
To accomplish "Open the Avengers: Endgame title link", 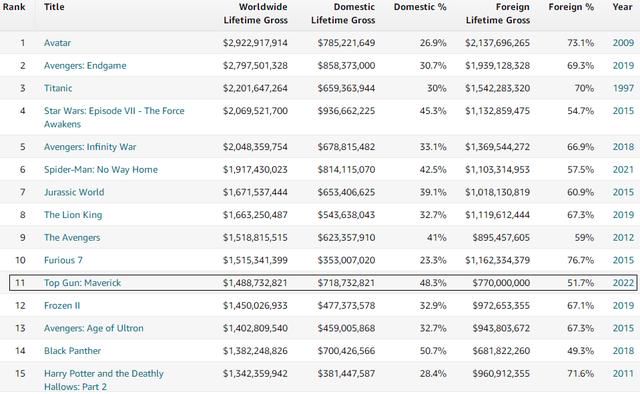I will coord(85,66).
